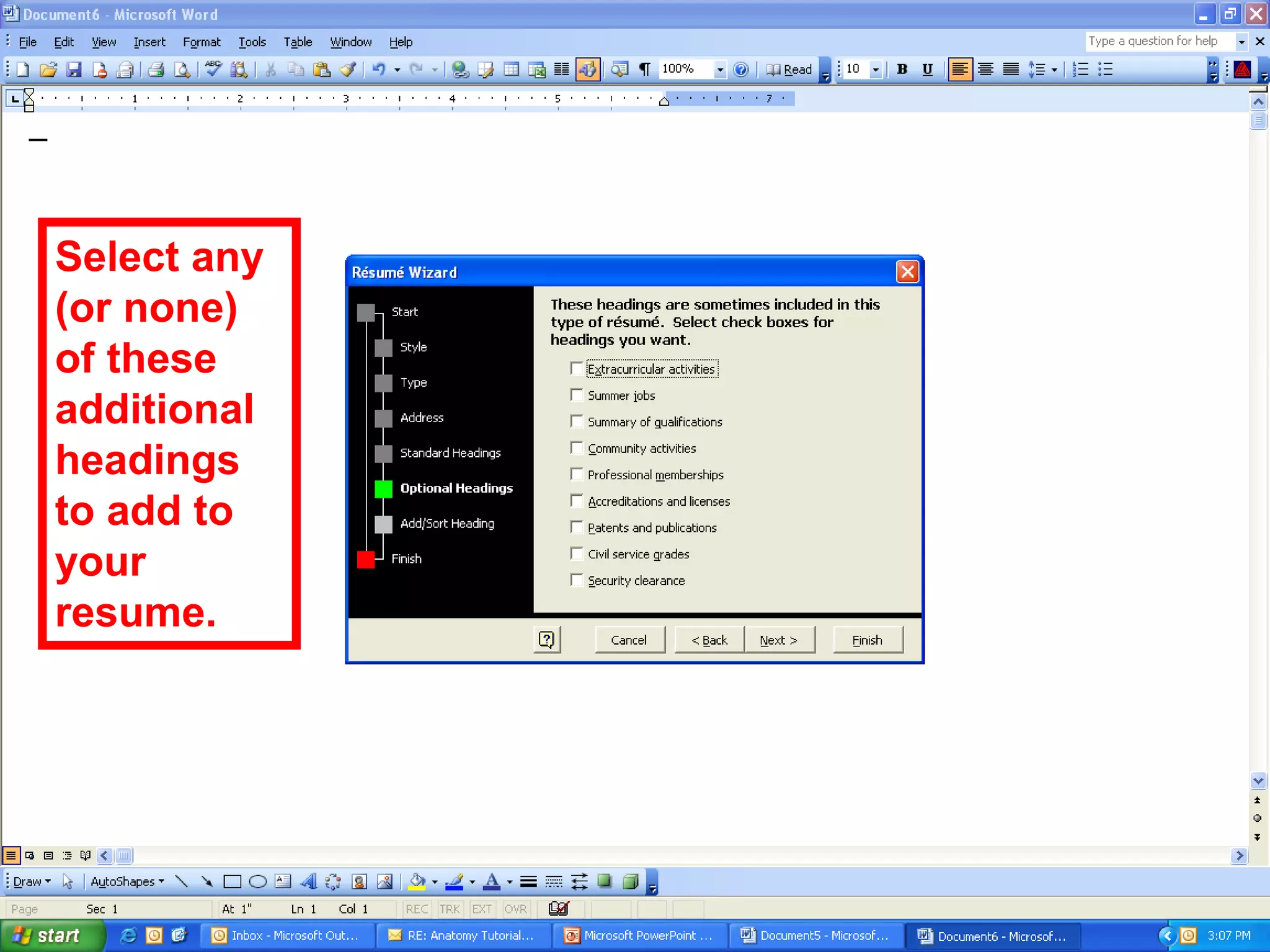Open the Draw menu dropdown
The image size is (1270, 952).
(32, 881)
